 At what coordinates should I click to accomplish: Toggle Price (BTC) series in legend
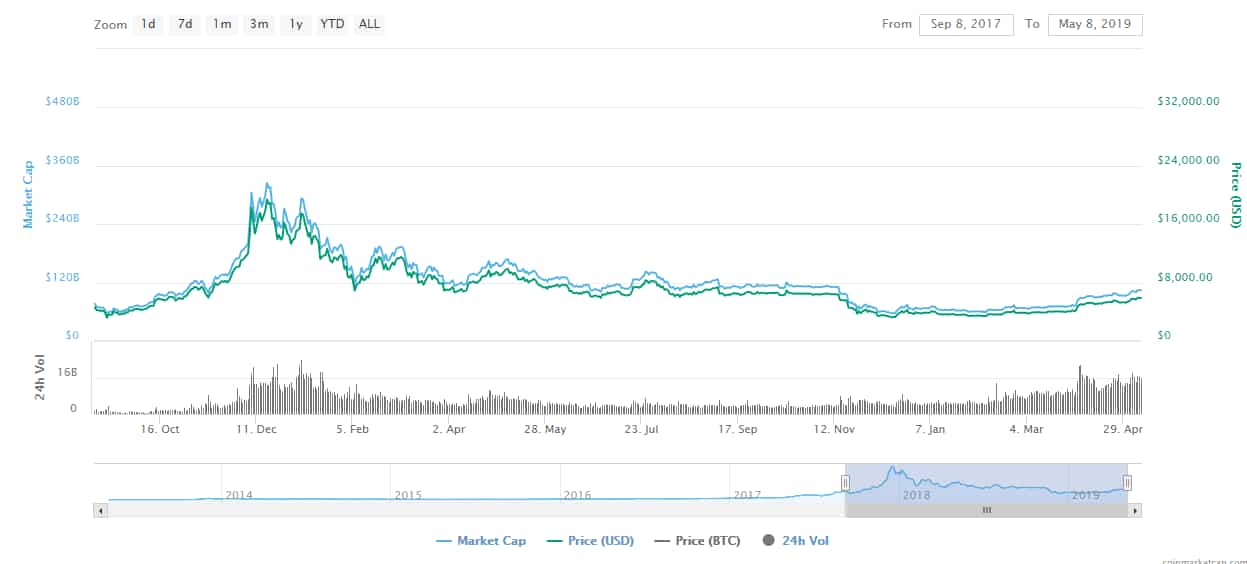click(697, 541)
